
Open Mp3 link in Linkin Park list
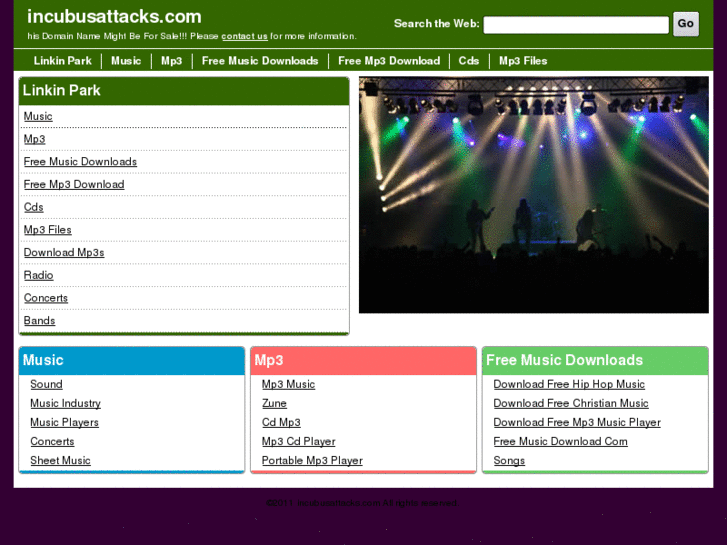(x=35, y=139)
